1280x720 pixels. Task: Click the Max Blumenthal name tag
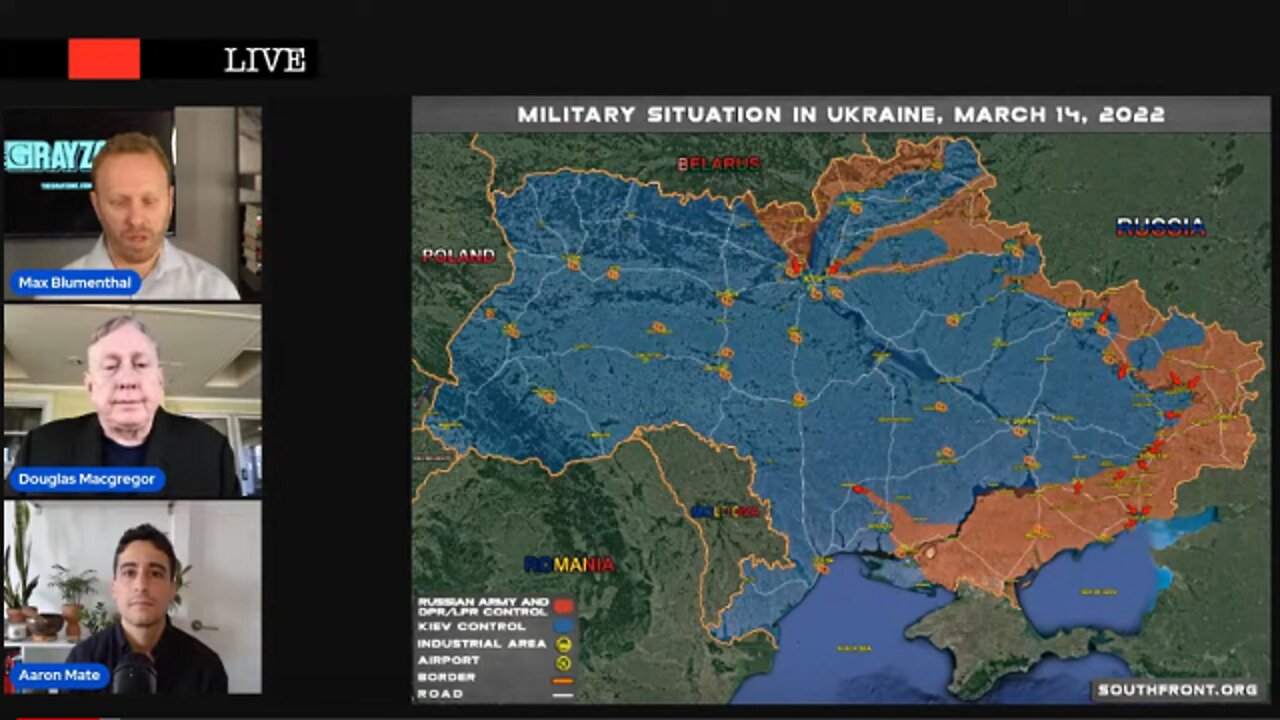75,283
